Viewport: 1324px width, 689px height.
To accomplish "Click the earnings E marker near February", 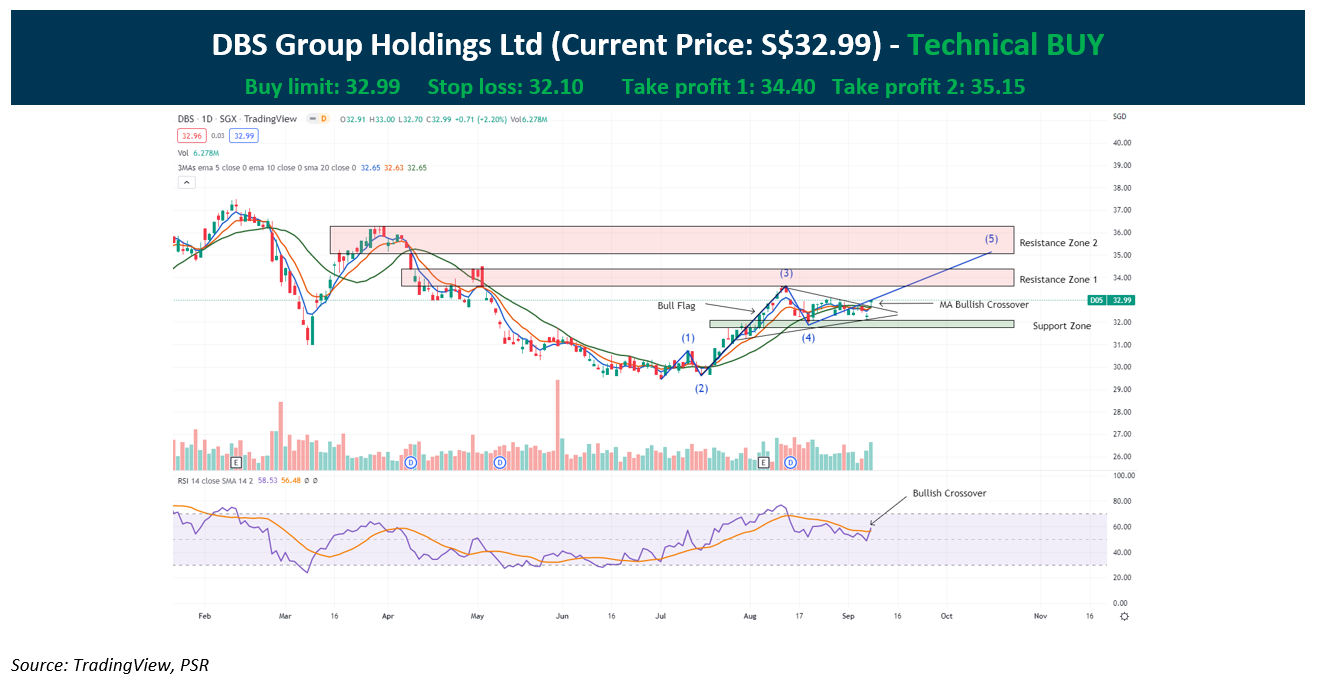I will [x=236, y=463].
